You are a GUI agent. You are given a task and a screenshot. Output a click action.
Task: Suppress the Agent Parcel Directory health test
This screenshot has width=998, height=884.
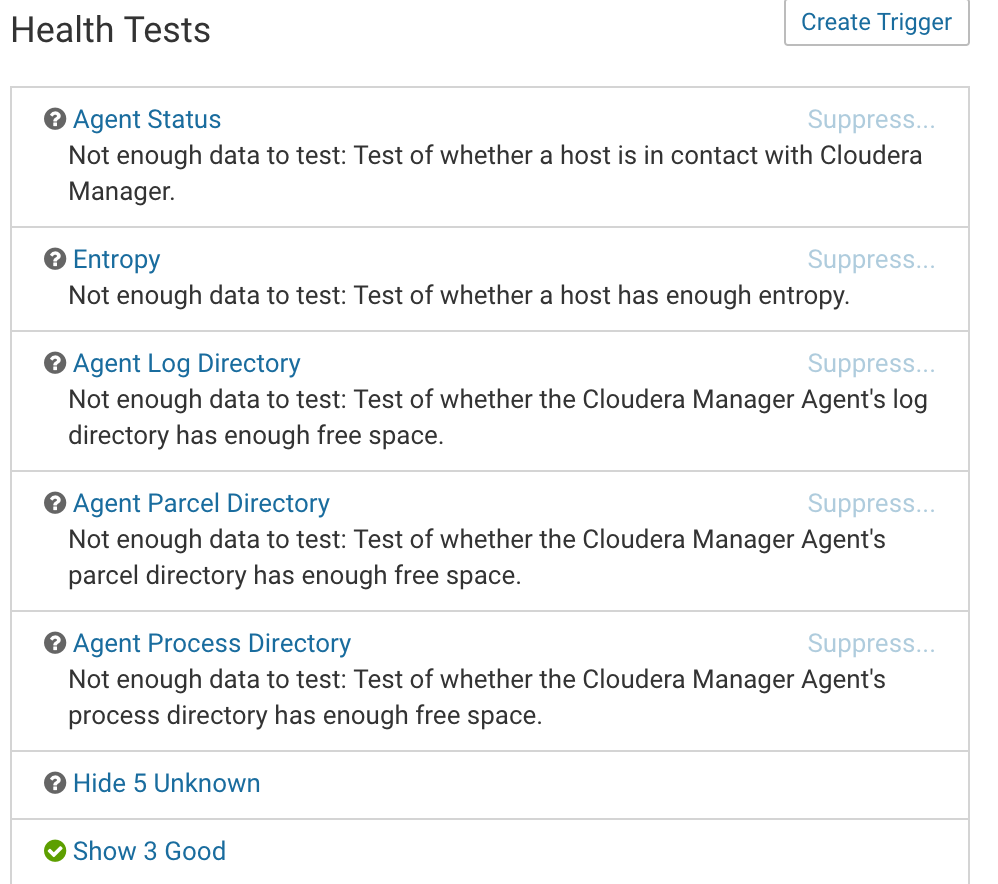(871, 503)
